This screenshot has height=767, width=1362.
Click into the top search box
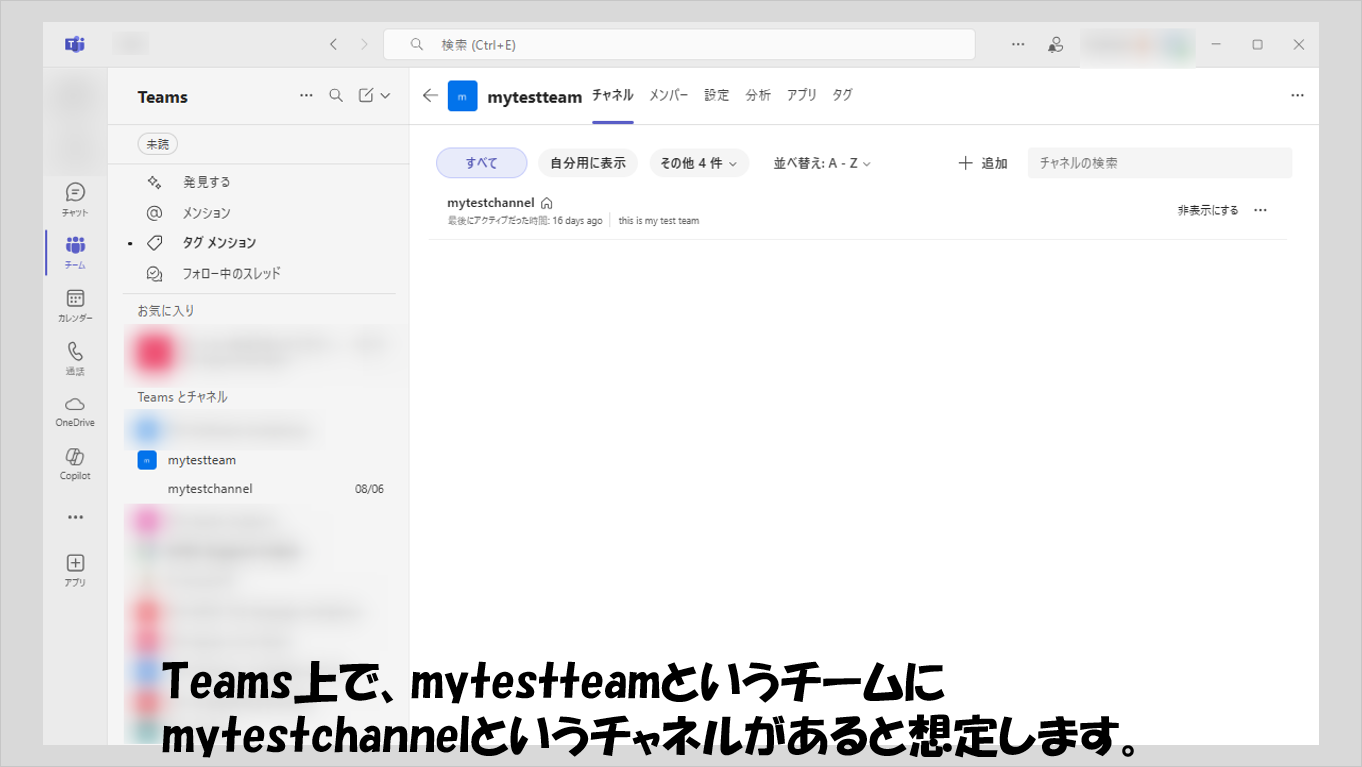point(679,44)
